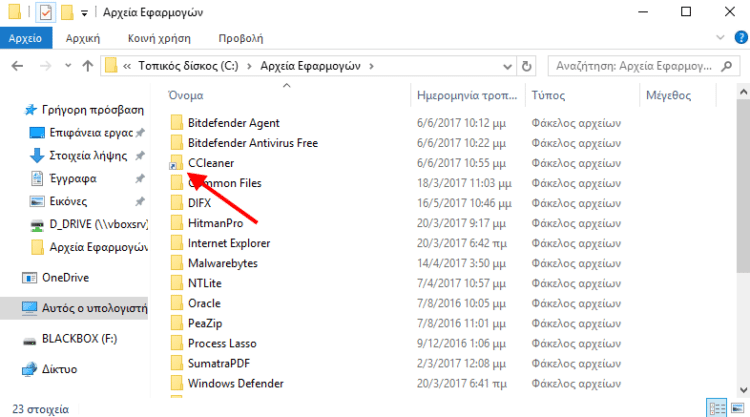Viewport: 750px width, 417px height.
Task: Select the SumatraPDF folder icon
Action: tap(176, 363)
